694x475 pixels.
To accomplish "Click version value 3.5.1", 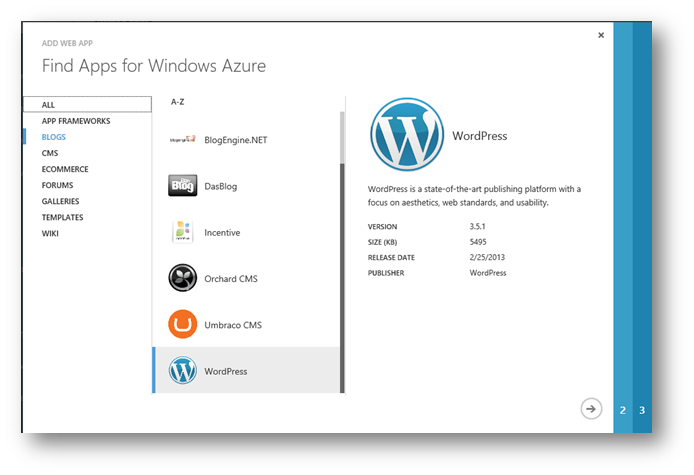I will pyautogui.click(x=477, y=226).
